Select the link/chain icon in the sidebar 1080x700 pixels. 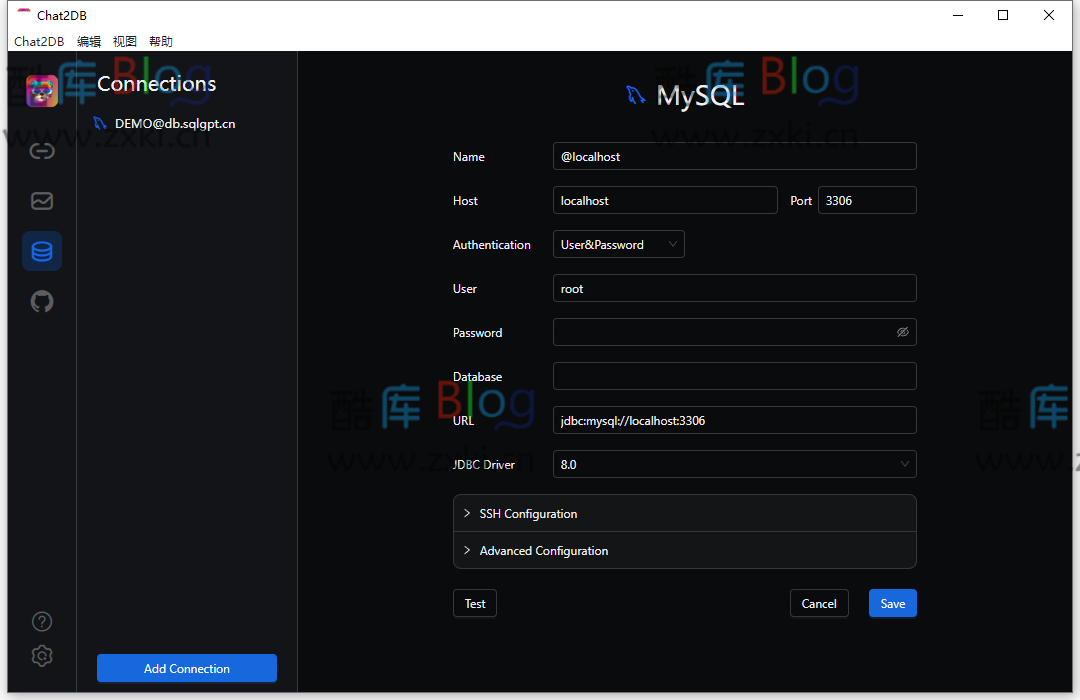point(41,151)
